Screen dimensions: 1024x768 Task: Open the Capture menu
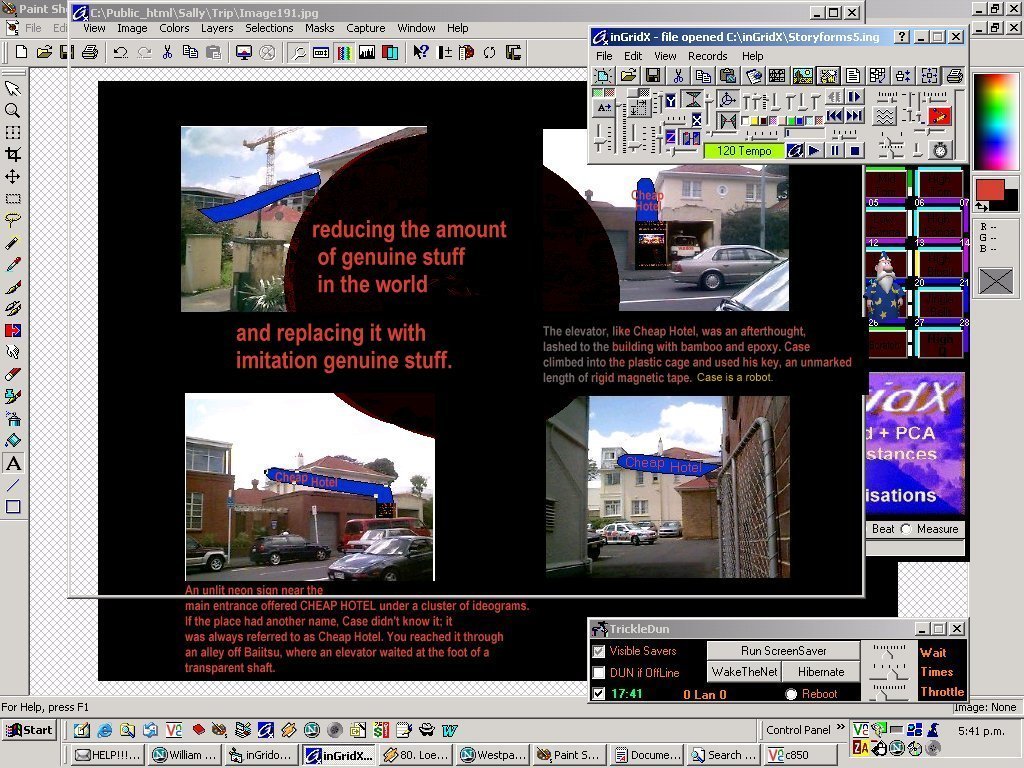[x=365, y=28]
